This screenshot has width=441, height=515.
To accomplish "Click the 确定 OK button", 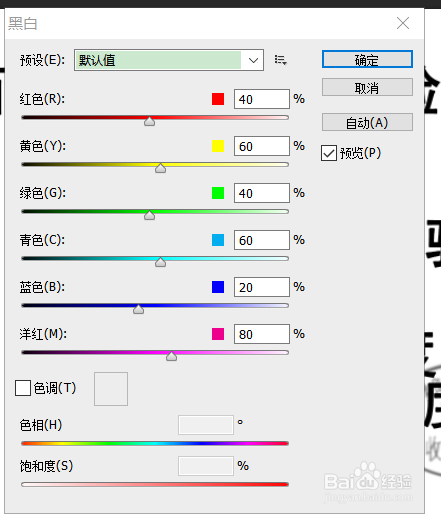I will (x=367, y=59).
